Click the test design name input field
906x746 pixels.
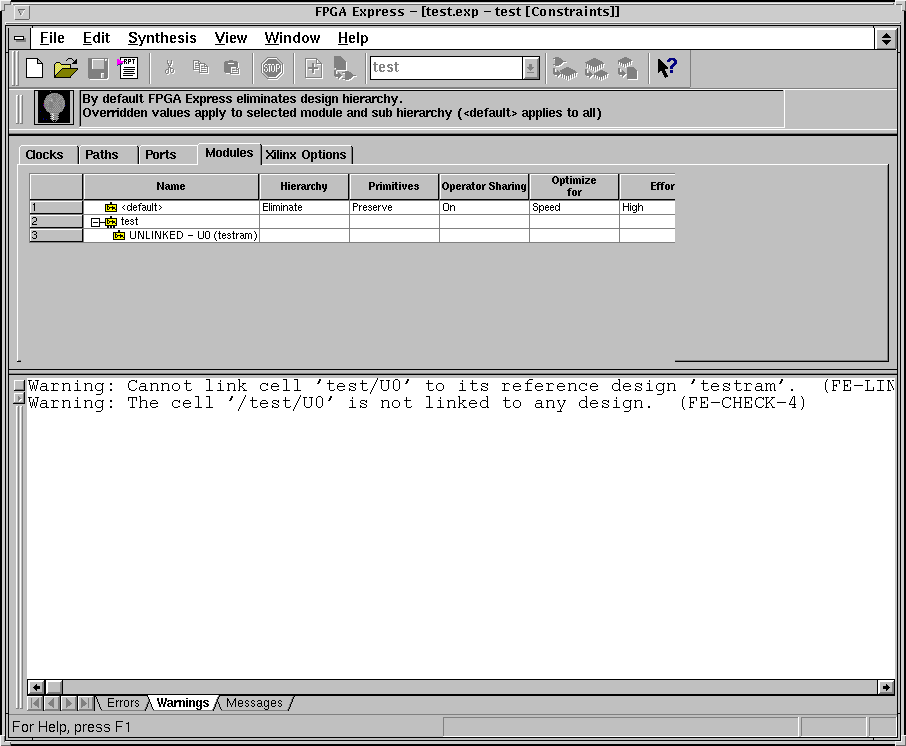[447, 68]
